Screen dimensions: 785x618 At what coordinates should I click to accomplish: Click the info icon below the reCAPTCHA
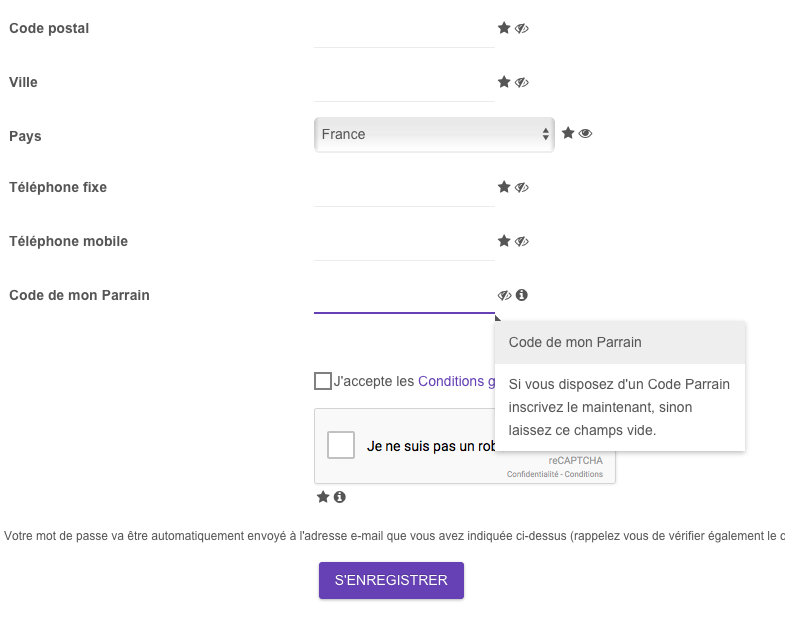tap(339, 497)
